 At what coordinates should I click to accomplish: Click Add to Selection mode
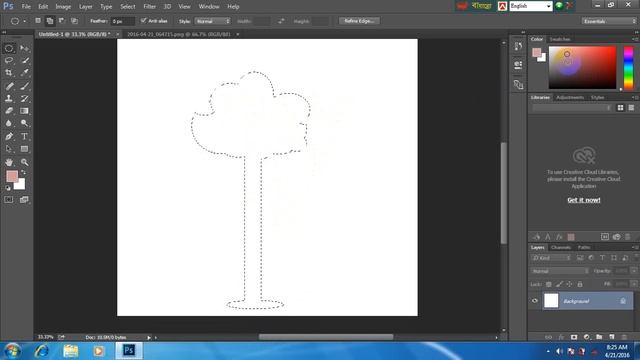pyautogui.click(x=50, y=21)
